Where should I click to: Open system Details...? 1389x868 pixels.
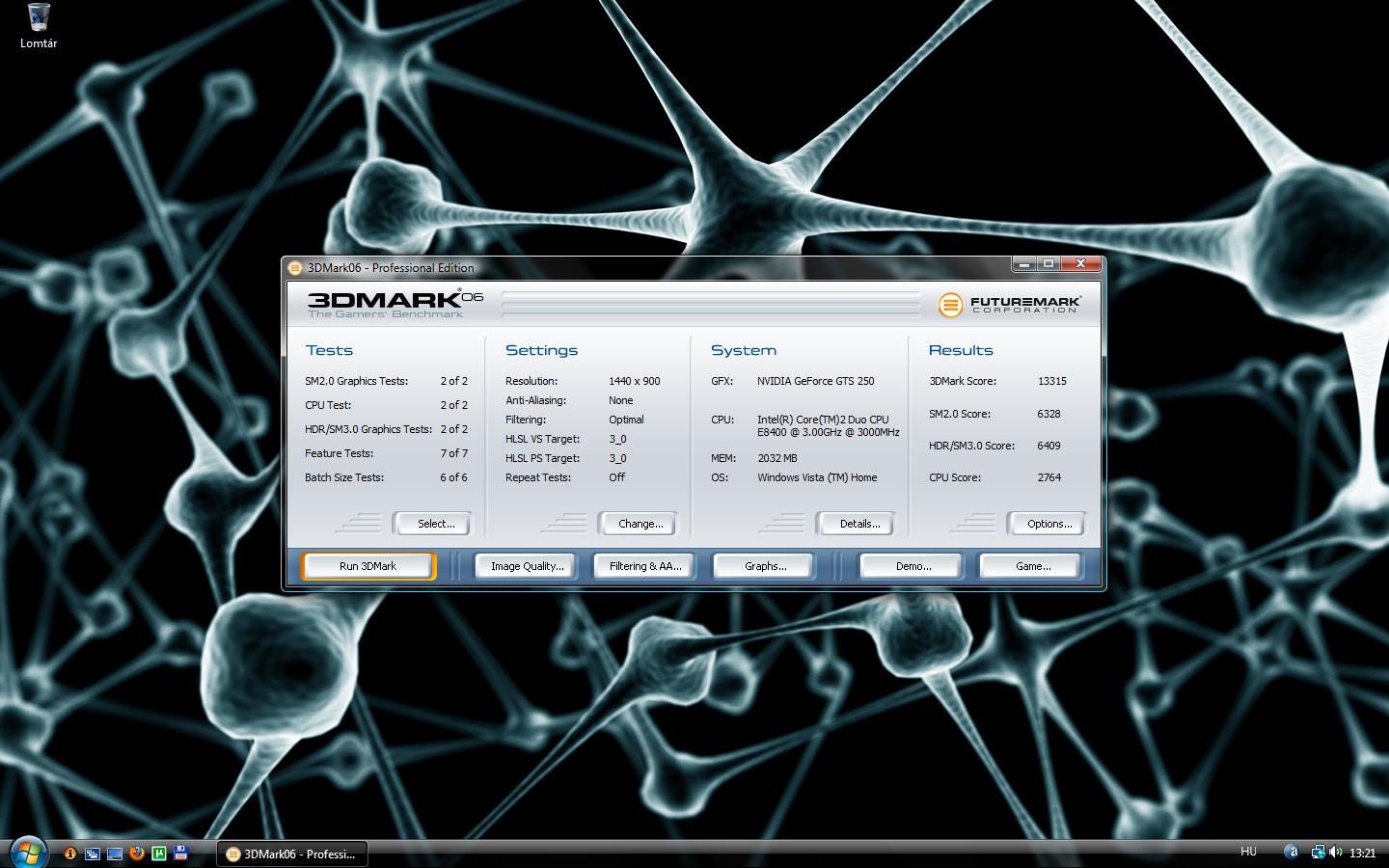coord(856,524)
